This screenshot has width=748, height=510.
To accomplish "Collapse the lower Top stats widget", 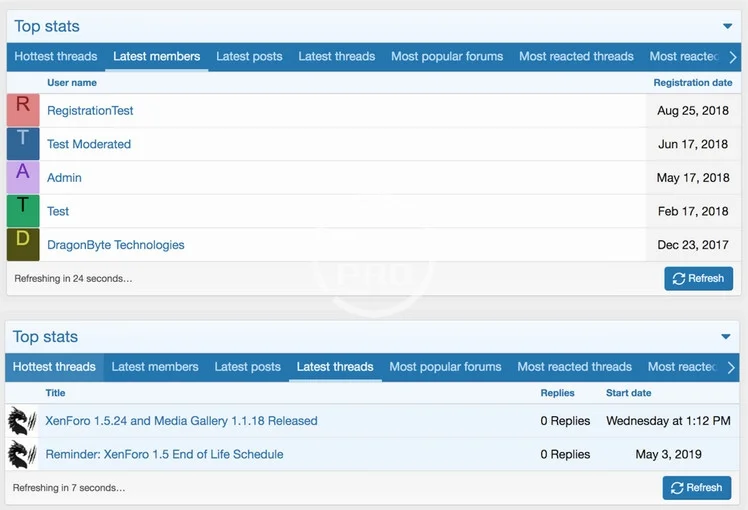I will 727,337.
